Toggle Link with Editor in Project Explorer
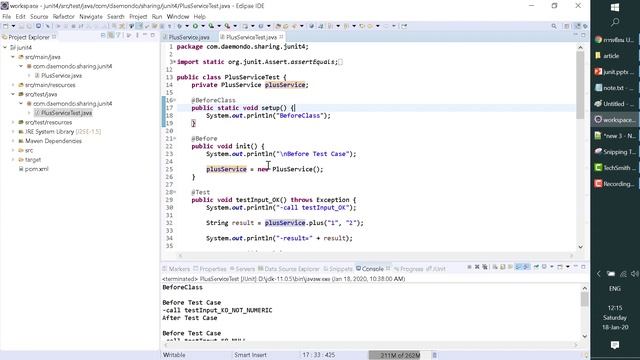This screenshot has width=640, height=360. 111,36
